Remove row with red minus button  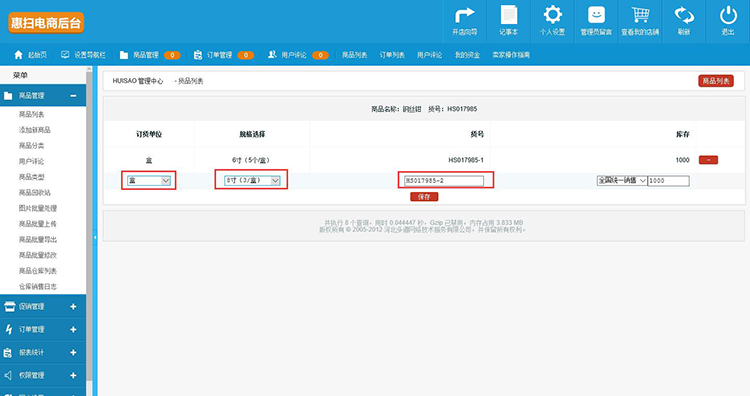[708, 160]
